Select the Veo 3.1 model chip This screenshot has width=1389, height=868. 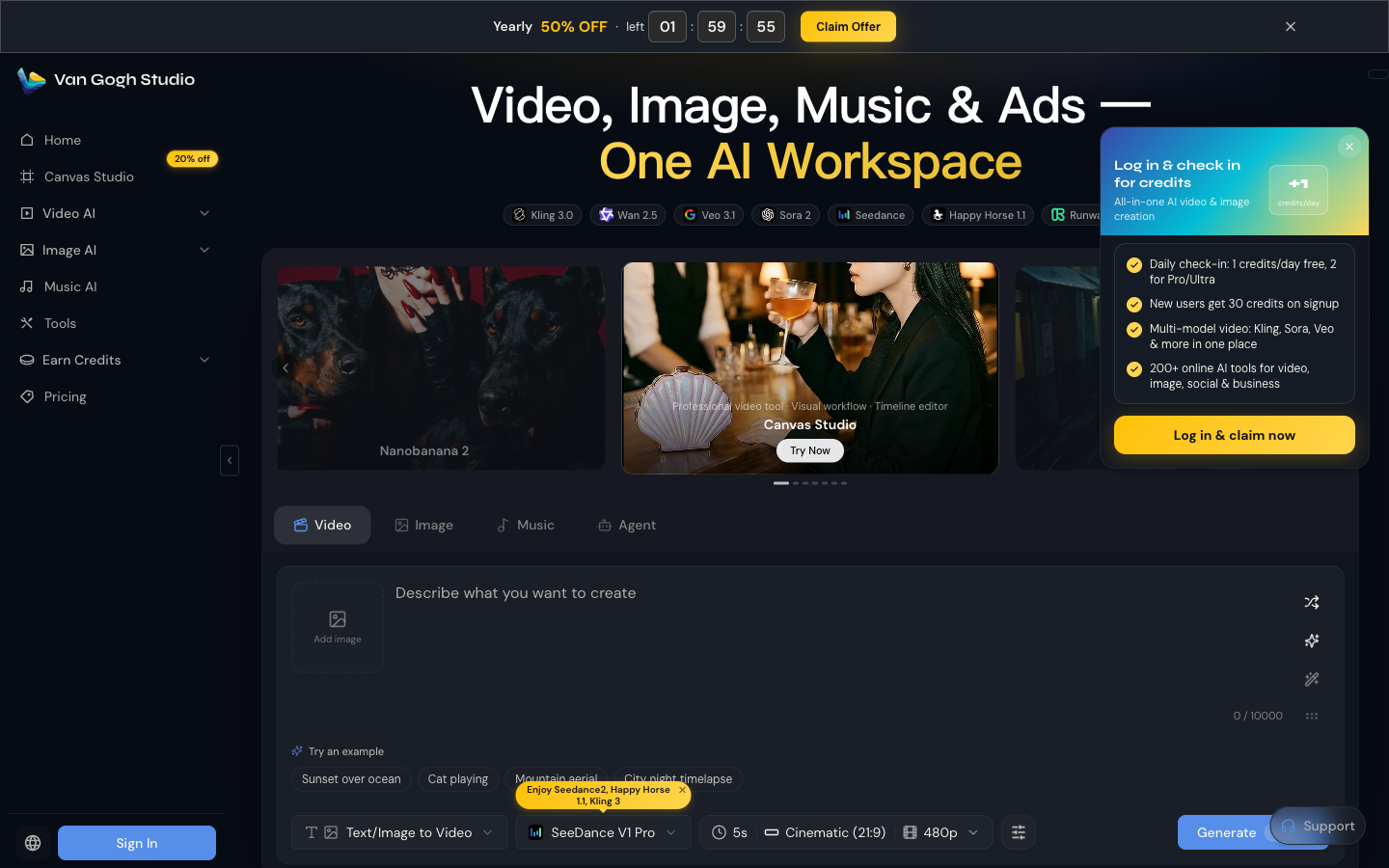click(x=709, y=215)
